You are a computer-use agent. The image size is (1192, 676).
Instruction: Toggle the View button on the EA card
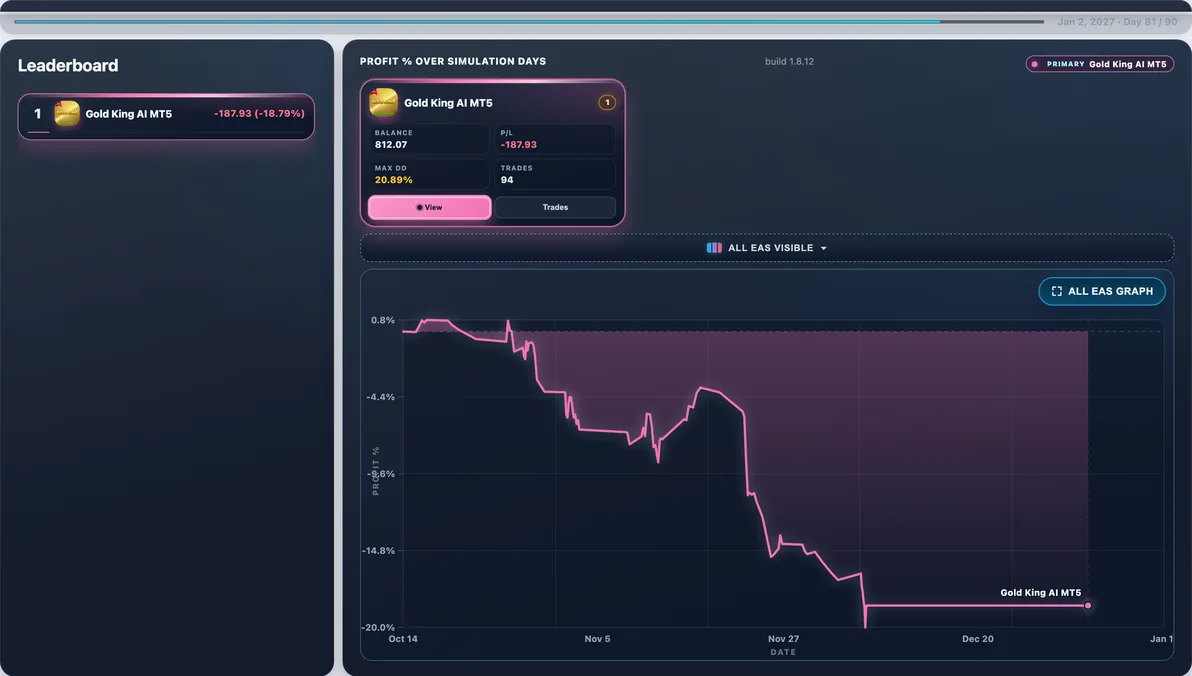pos(430,207)
